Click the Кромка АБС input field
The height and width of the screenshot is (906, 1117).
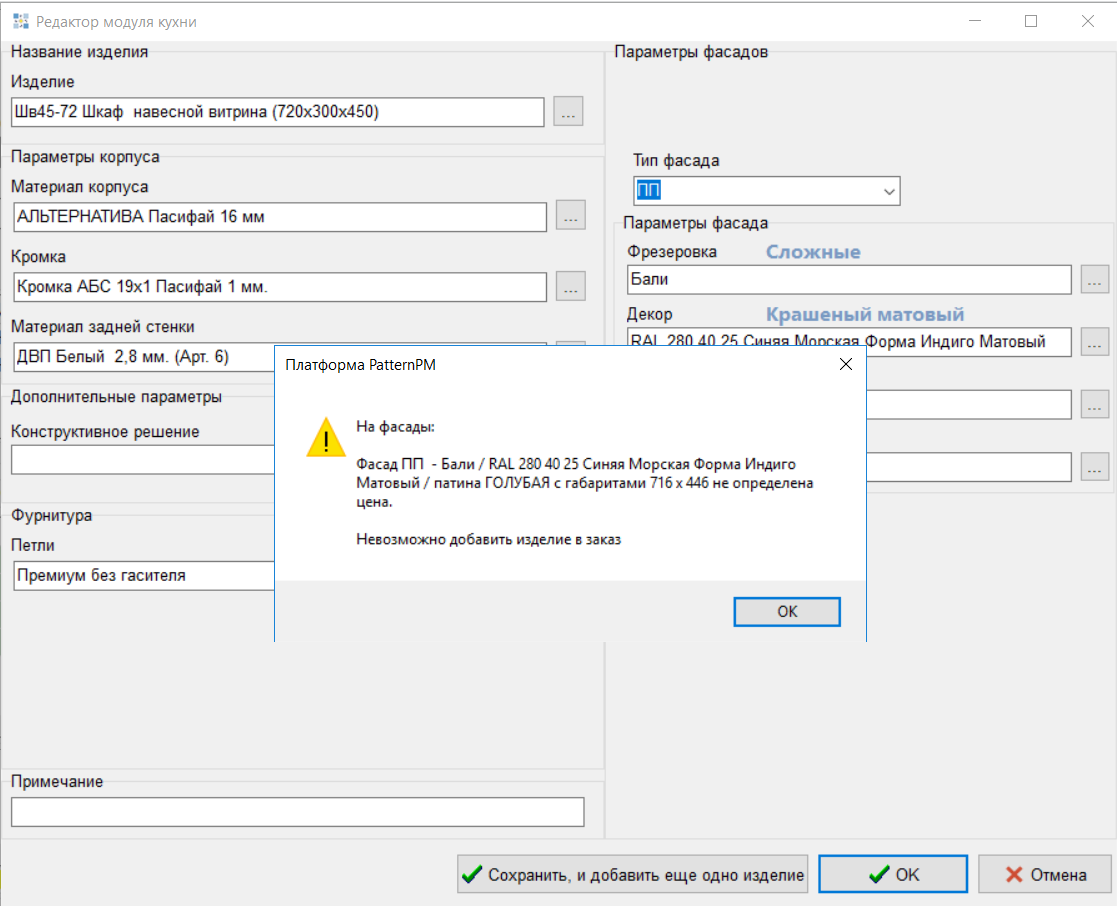tap(279, 287)
